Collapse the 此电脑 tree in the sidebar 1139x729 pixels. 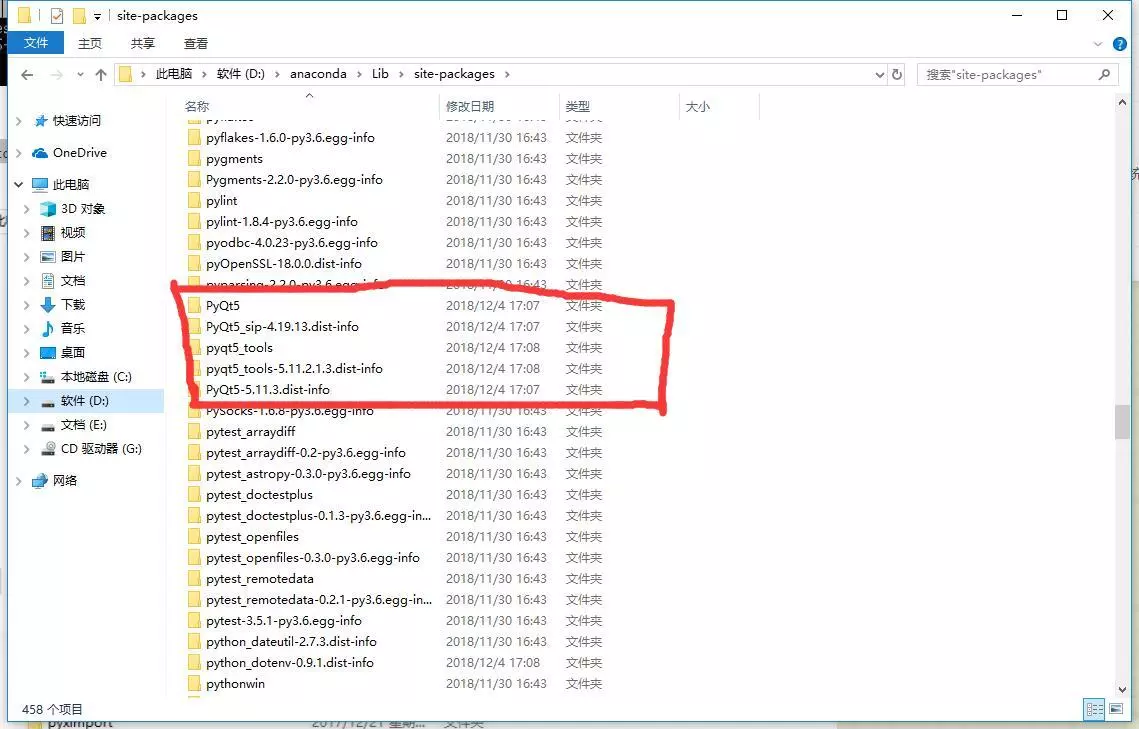[x=17, y=184]
